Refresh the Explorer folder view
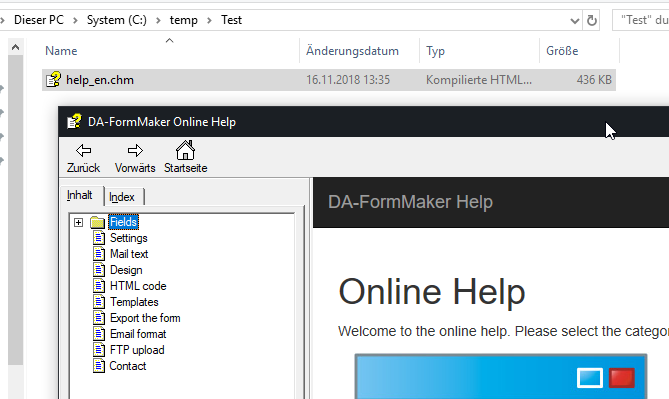This screenshot has width=669, height=399. (591, 20)
